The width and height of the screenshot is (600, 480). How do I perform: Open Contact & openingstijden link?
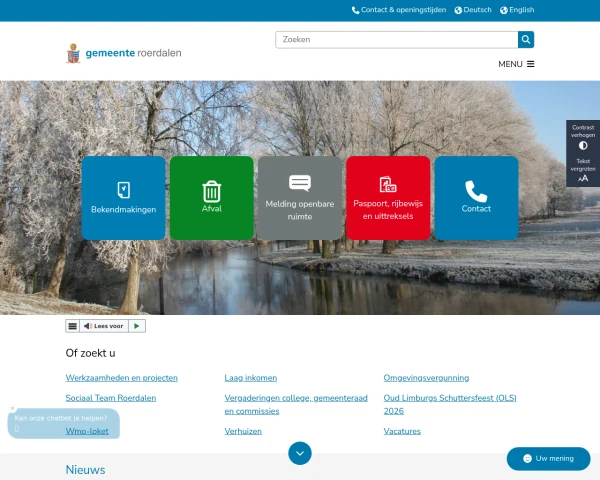coord(398,10)
